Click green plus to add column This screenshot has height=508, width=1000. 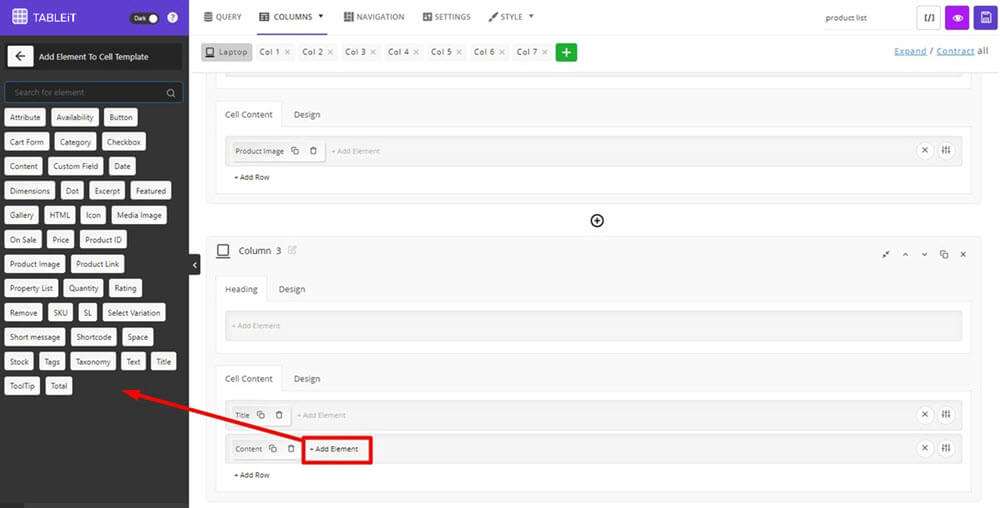coord(566,52)
